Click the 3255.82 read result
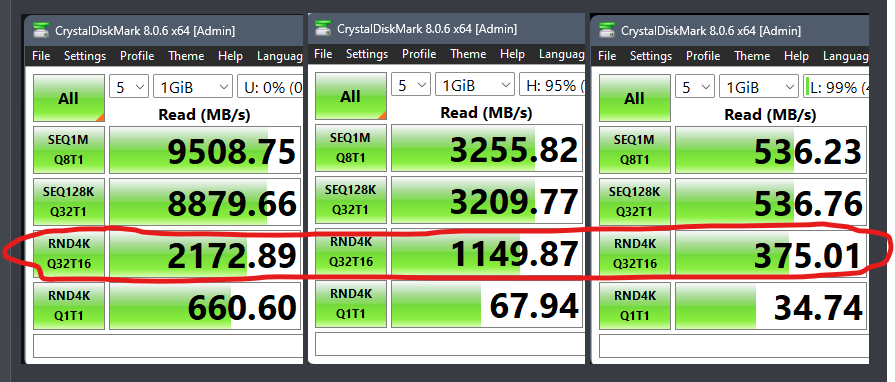The width and height of the screenshot is (895, 382). pyautogui.click(x=487, y=147)
